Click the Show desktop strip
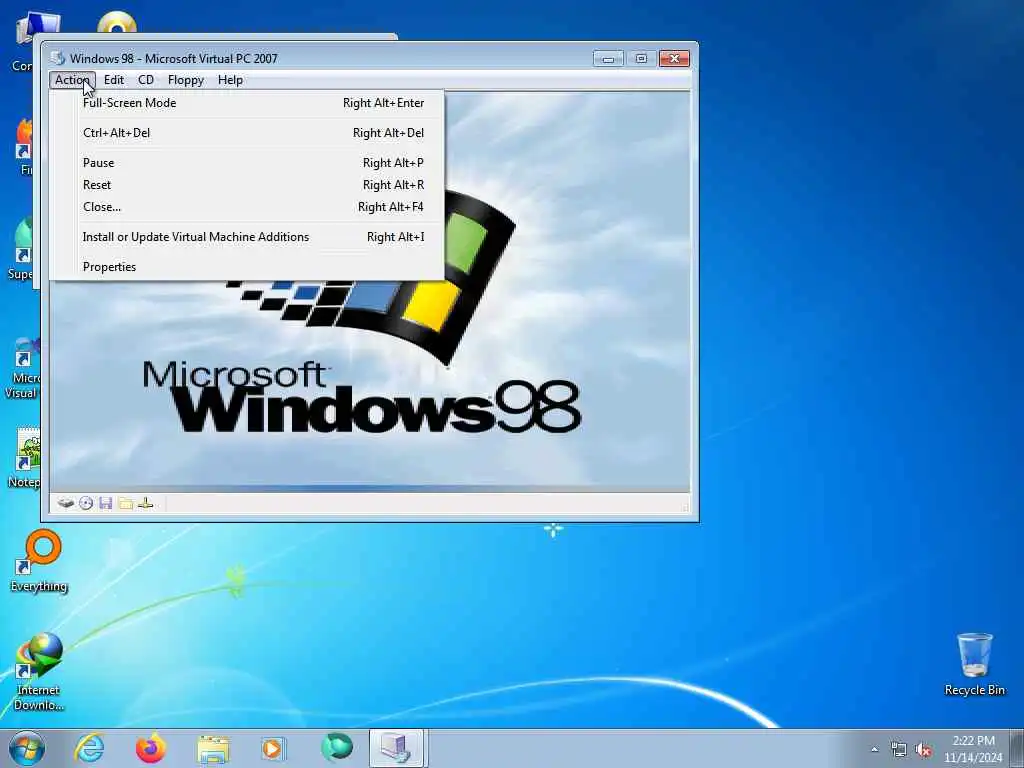The height and width of the screenshot is (768, 1024). [x=1017, y=749]
